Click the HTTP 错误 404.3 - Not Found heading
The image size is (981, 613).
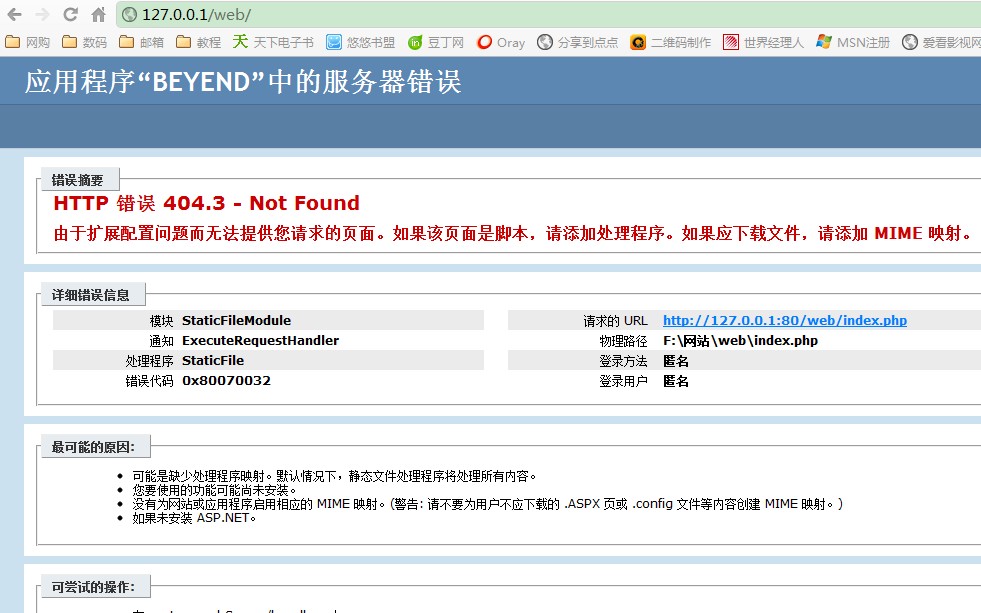(x=206, y=203)
